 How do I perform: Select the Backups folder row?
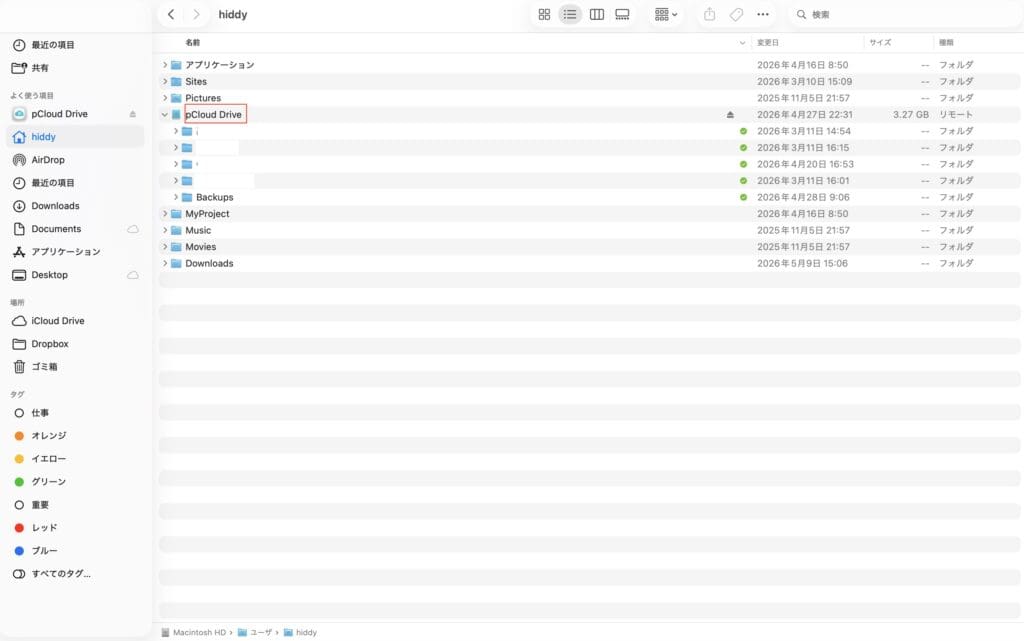pyautogui.click(x=589, y=197)
